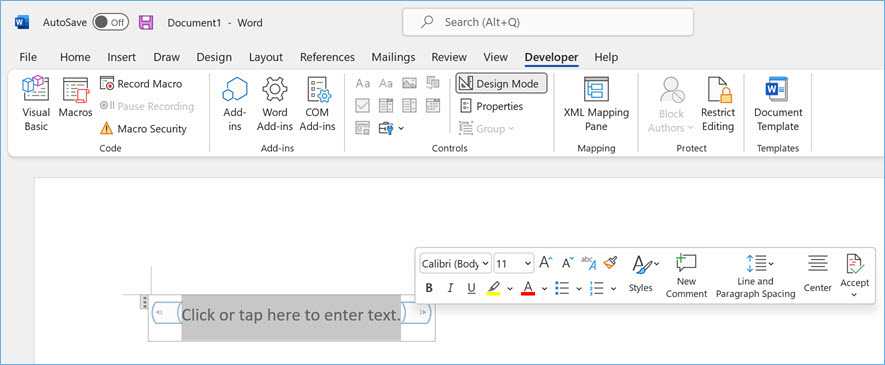The image size is (885, 365).
Task: Apply red font color
Action: coord(528,288)
